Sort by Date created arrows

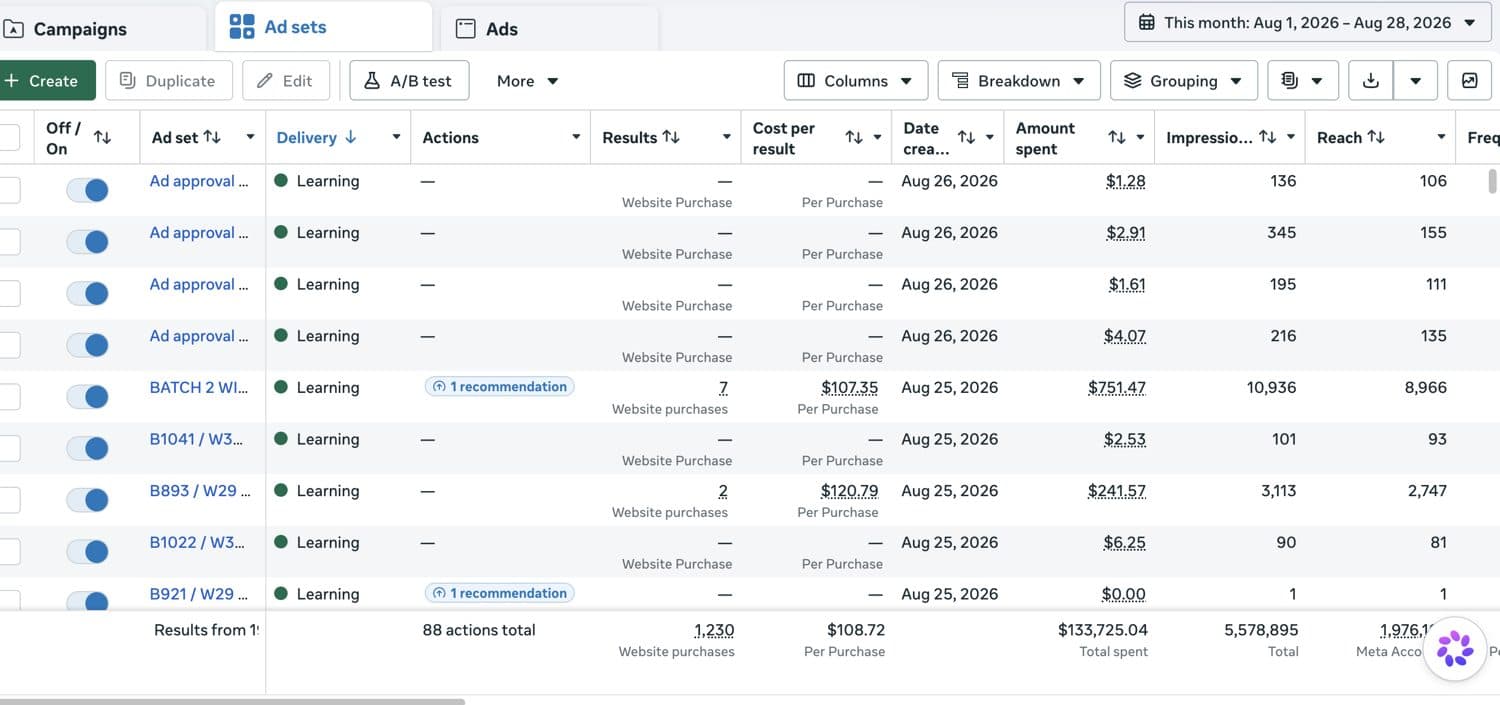coord(966,137)
